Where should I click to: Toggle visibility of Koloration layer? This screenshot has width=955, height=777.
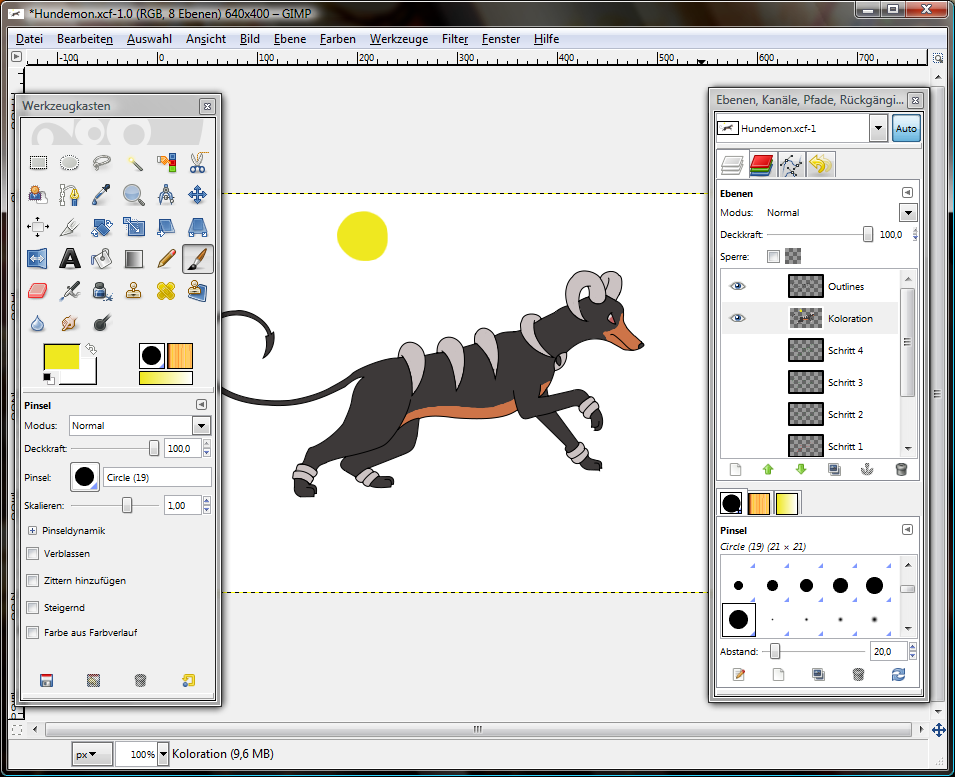pos(738,318)
